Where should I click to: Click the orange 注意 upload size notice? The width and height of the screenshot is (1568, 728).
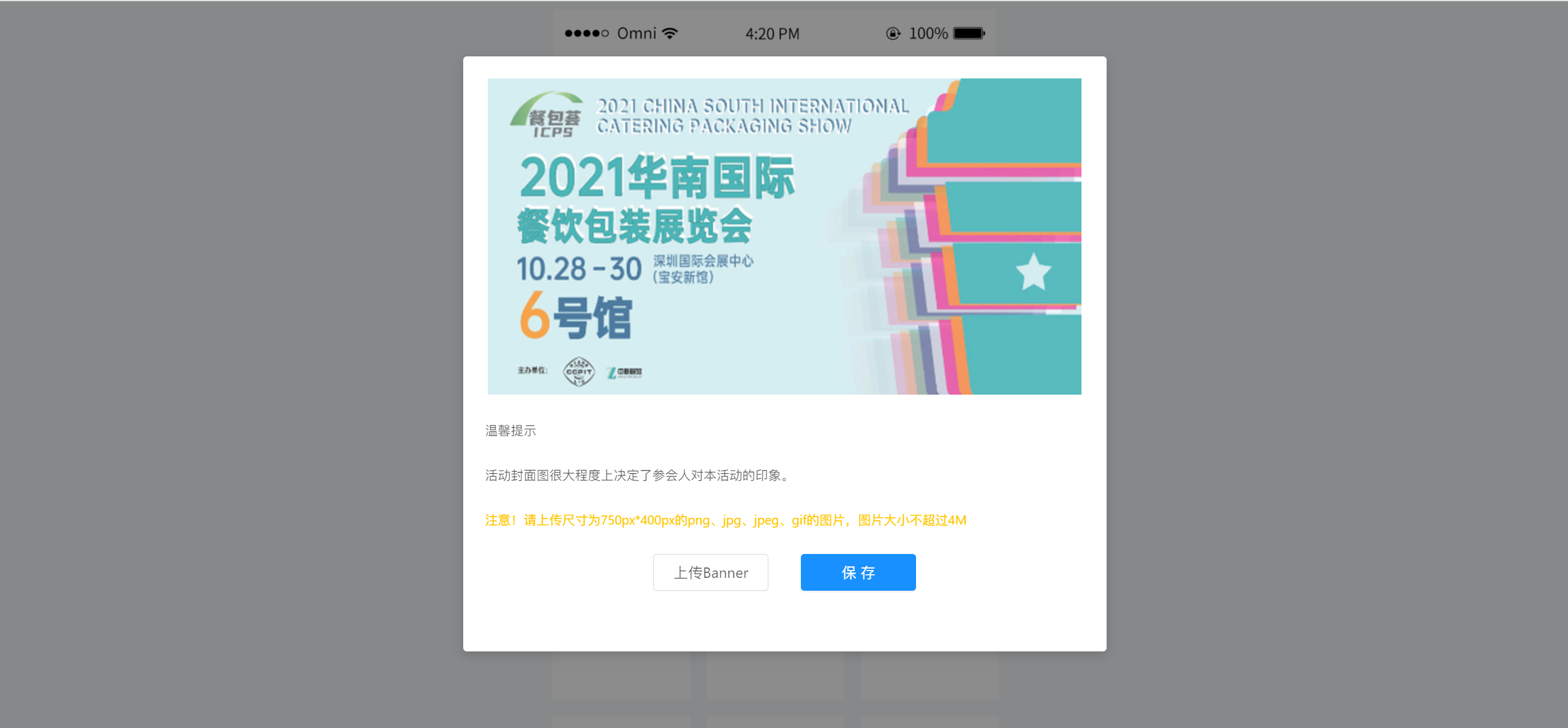point(725,520)
